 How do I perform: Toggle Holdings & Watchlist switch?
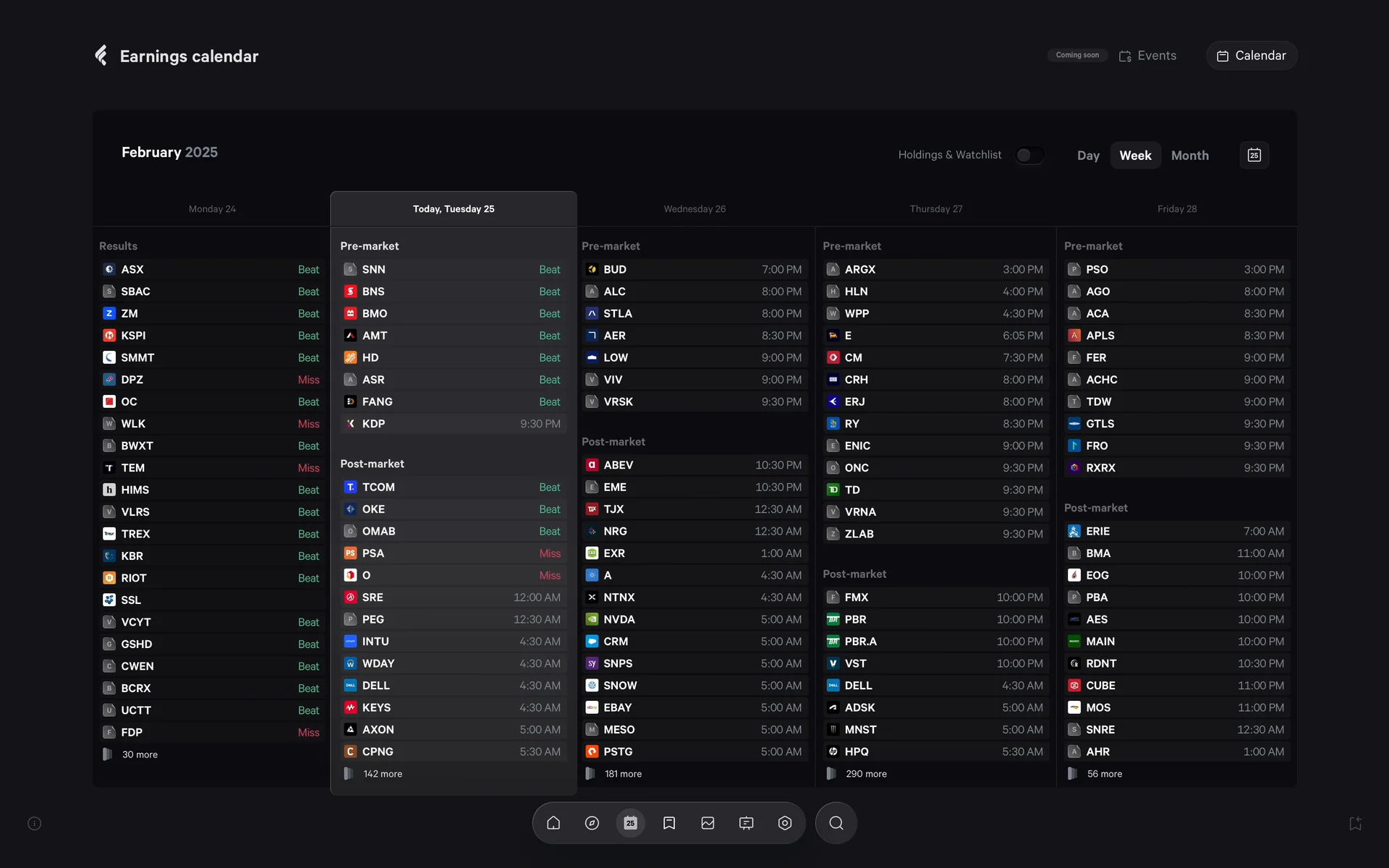click(x=1029, y=156)
